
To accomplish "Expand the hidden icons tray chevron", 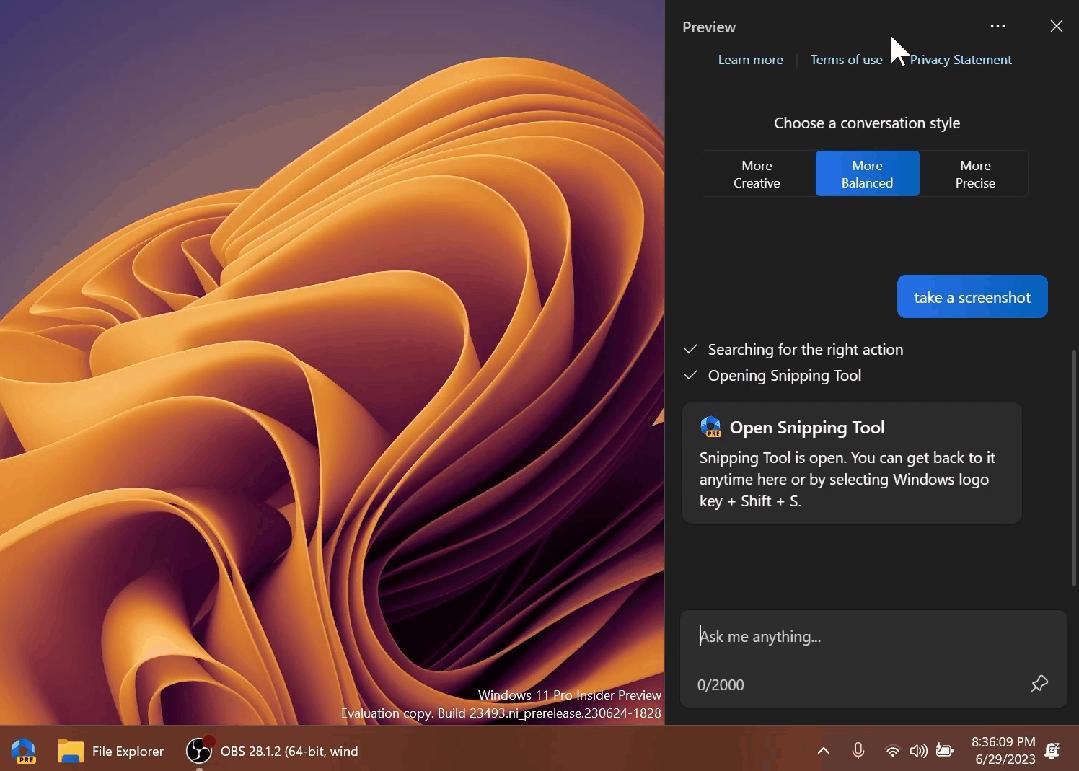I will pyautogui.click(x=823, y=751).
